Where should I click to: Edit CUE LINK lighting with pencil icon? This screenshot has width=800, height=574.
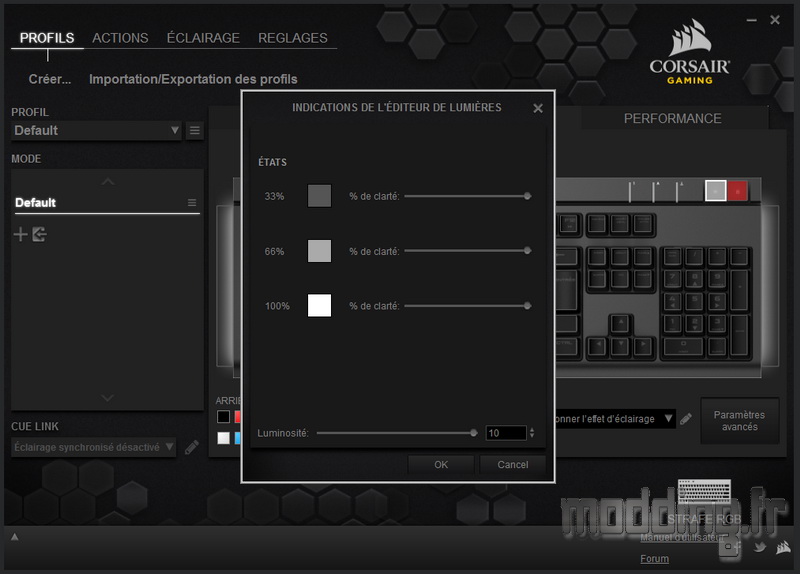pyautogui.click(x=192, y=447)
